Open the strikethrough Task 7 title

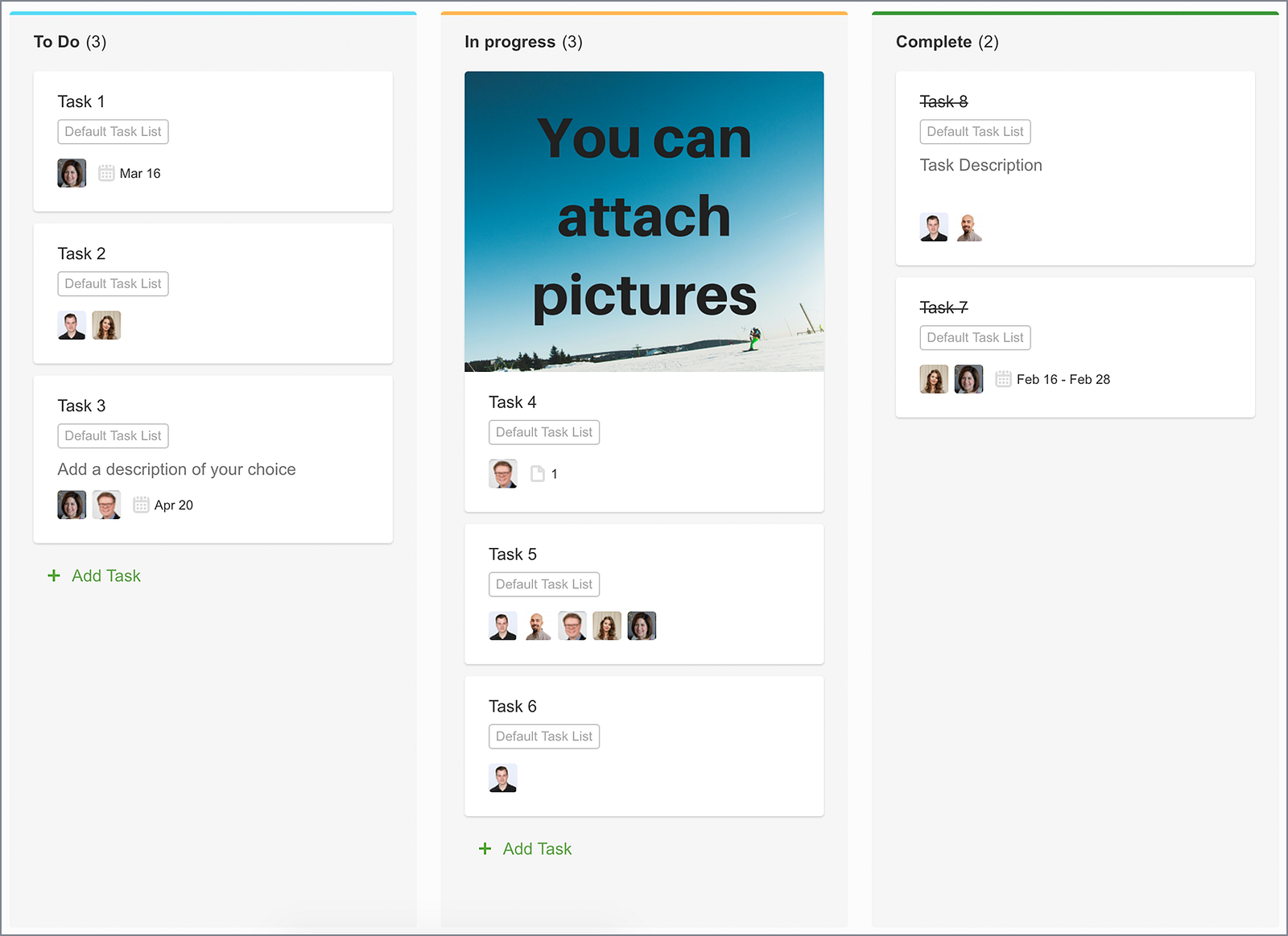[943, 307]
